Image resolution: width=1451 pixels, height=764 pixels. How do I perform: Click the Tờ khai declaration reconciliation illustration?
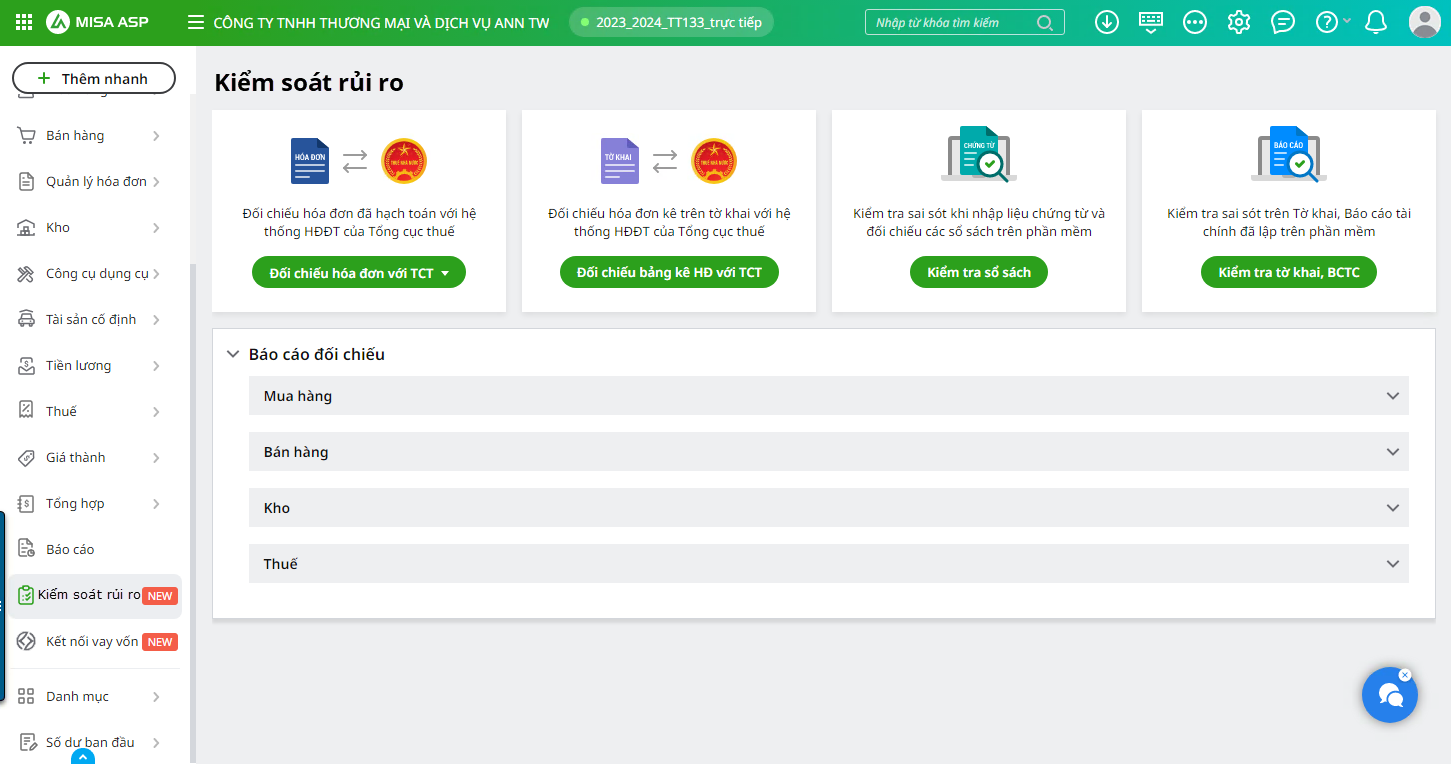tap(669, 161)
